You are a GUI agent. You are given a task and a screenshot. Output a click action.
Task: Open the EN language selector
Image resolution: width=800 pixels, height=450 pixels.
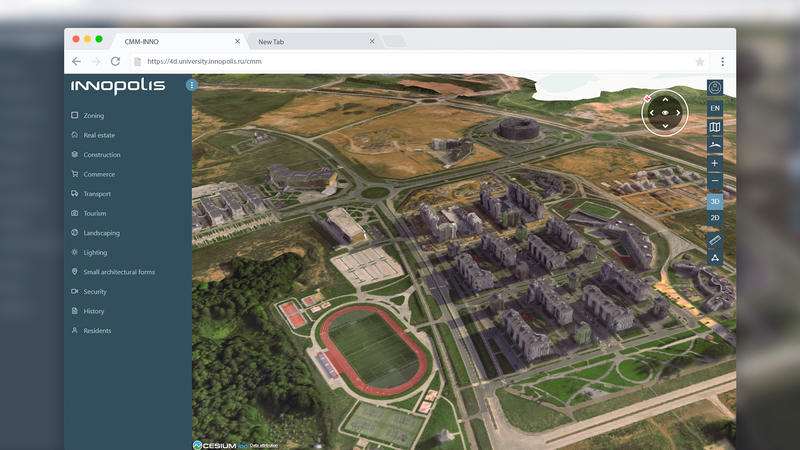click(x=715, y=108)
